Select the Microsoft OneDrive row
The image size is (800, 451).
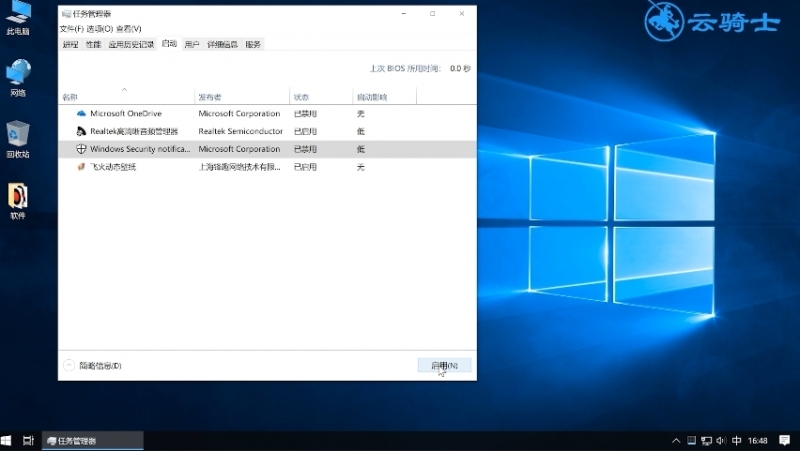coord(267,113)
